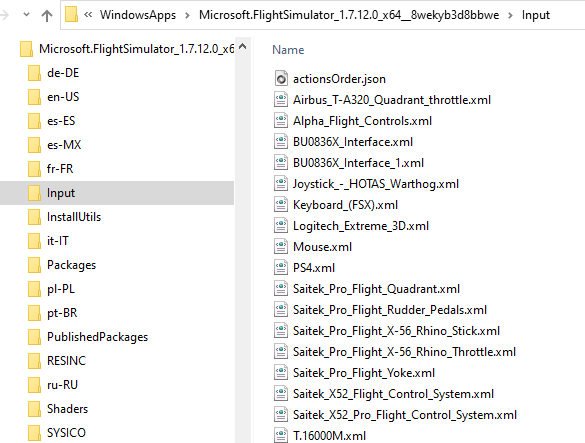Click the Mouse.xml file icon
Viewport: 585px width, 443px height.
281,247
